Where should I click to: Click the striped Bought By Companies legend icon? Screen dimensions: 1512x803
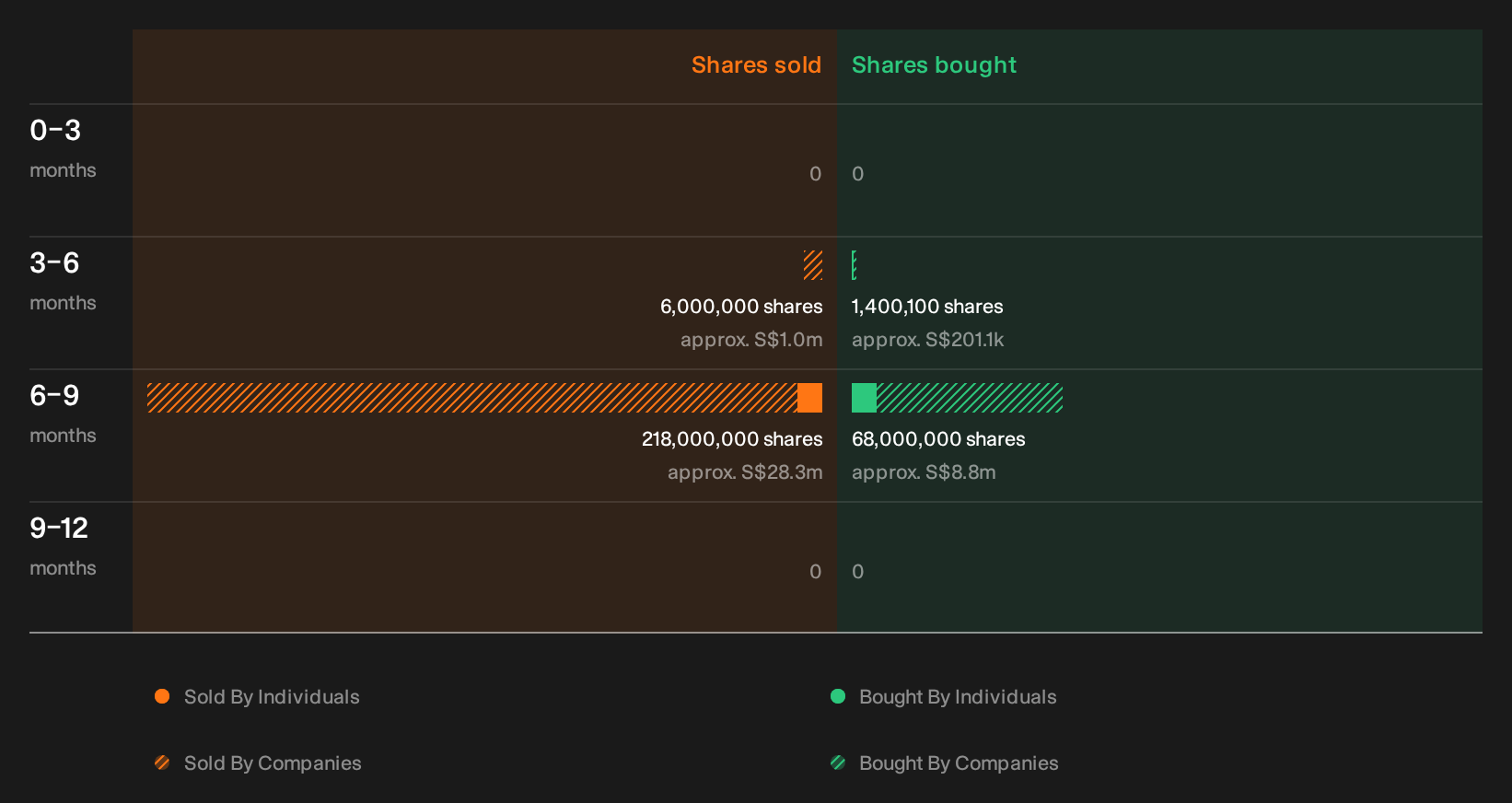pyautogui.click(x=838, y=762)
